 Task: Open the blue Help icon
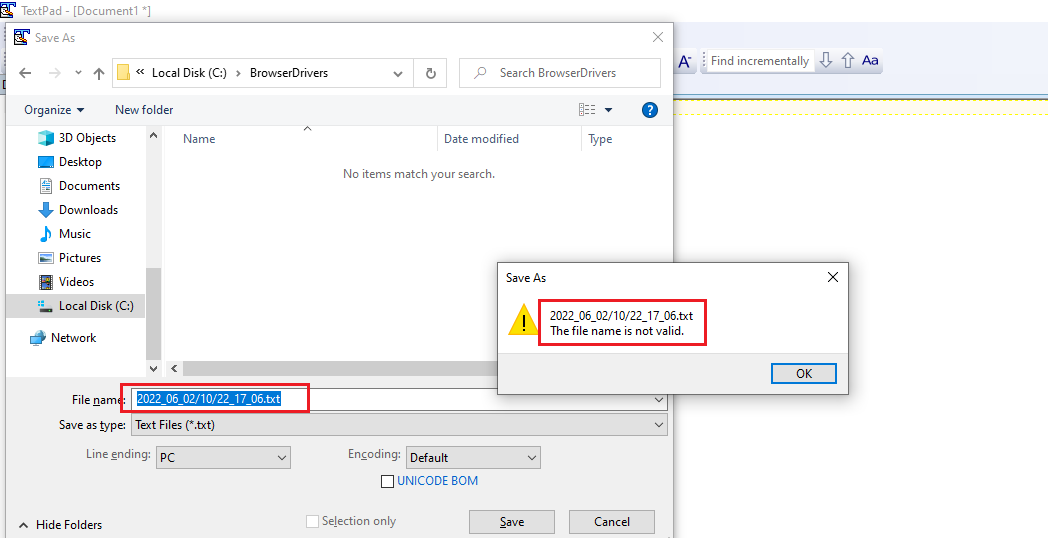pos(650,110)
